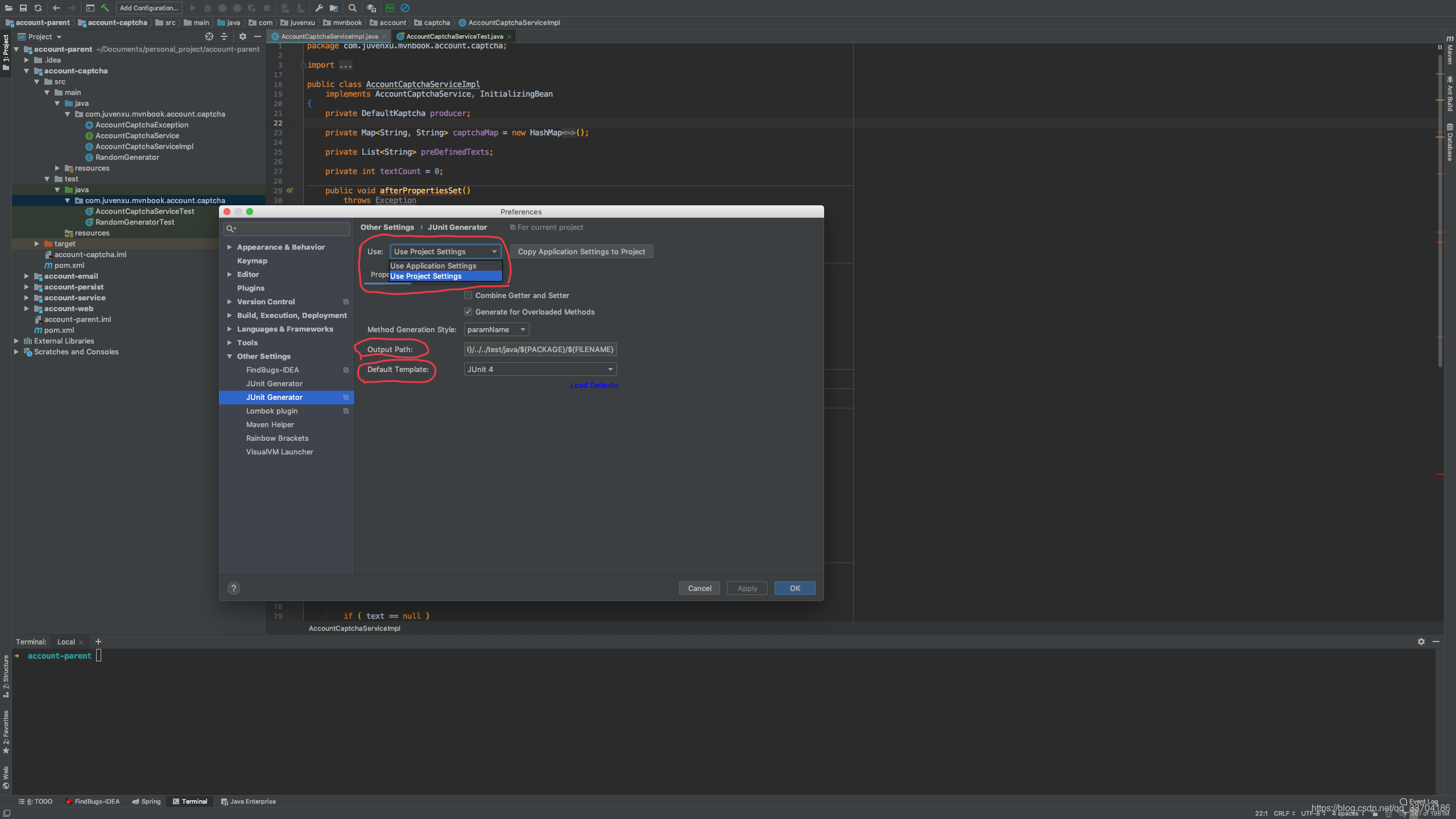This screenshot has height=819, width=1456.
Task: Select Lombok plugin in settings tree
Action: (272, 411)
